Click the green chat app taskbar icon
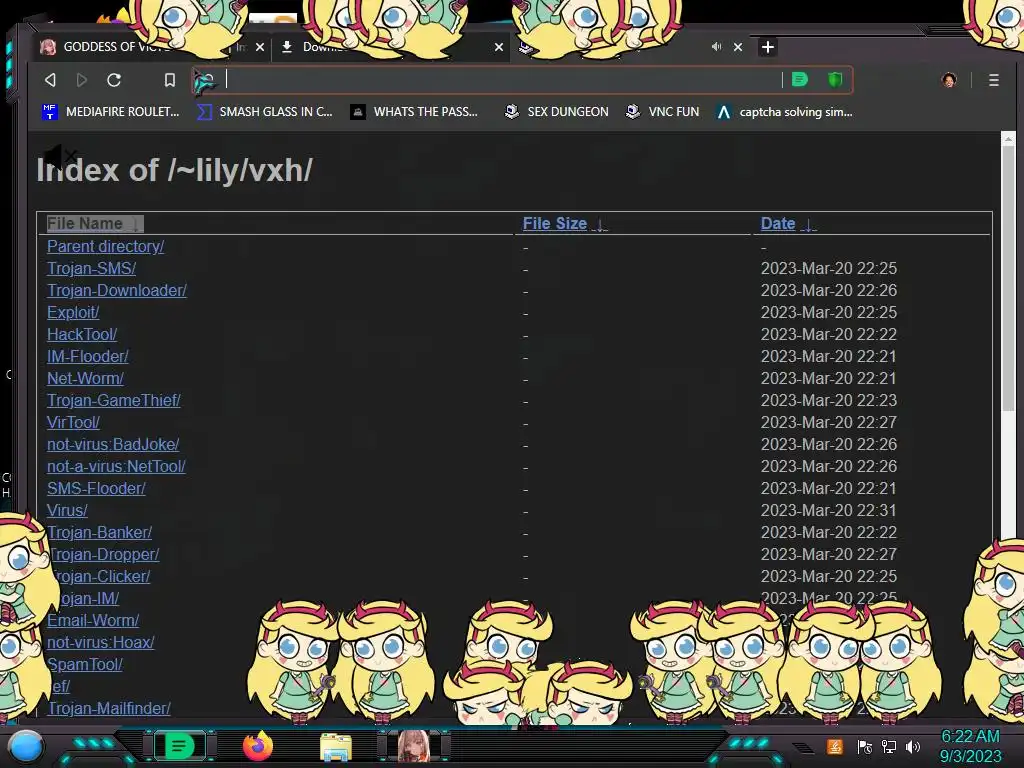The height and width of the screenshot is (768, 1024). pyautogui.click(x=179, y=746)
